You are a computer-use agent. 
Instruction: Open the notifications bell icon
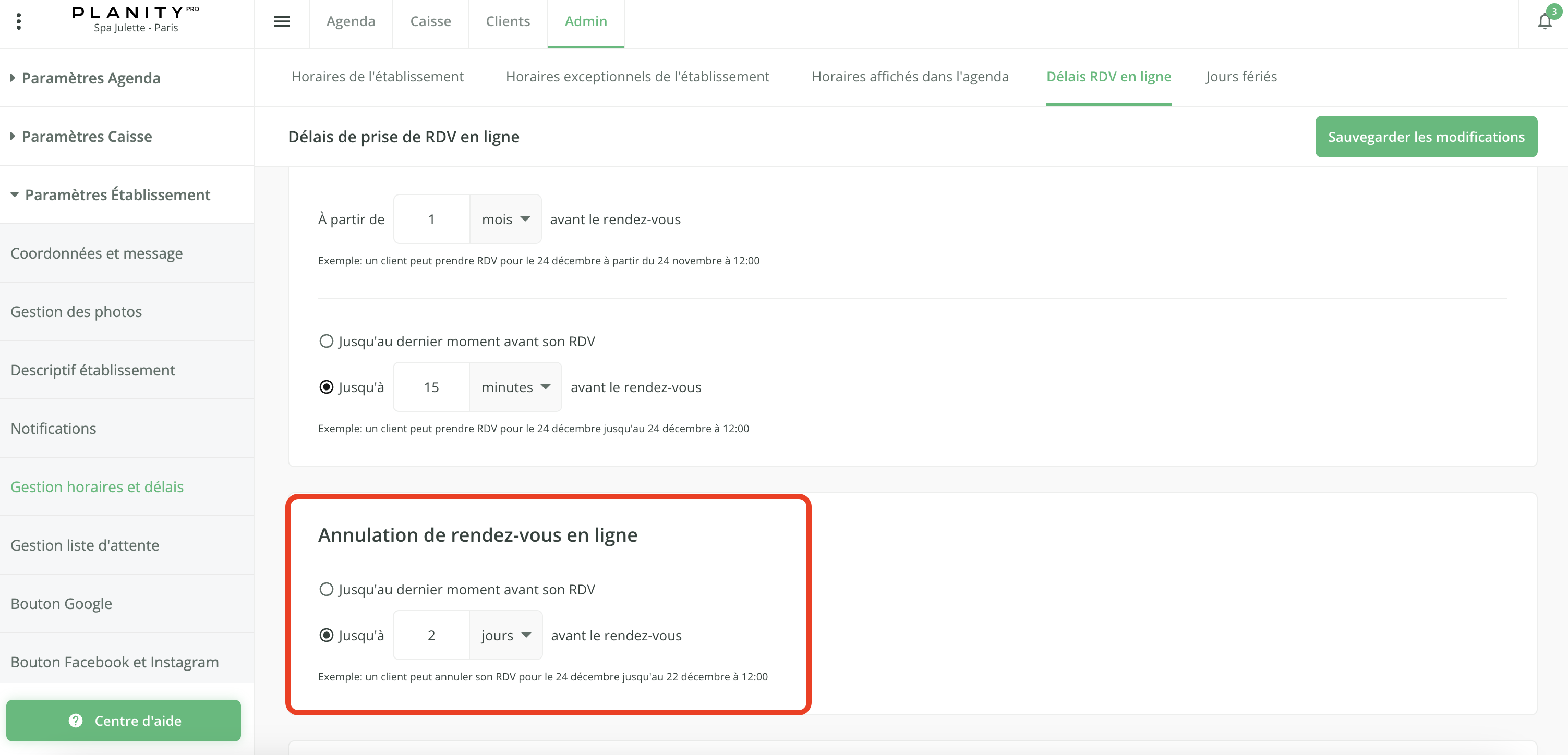point(1544,22)
